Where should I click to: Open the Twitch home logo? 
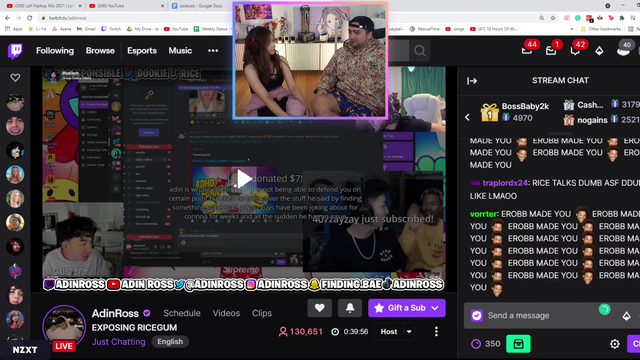[16, 51]
